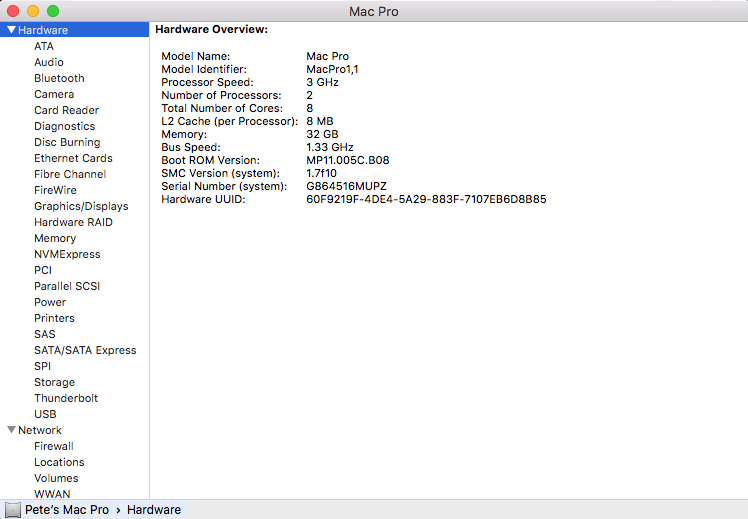748x519 pixels.
Task: Select Thunderbolt entry
Action: pos(66,398)
